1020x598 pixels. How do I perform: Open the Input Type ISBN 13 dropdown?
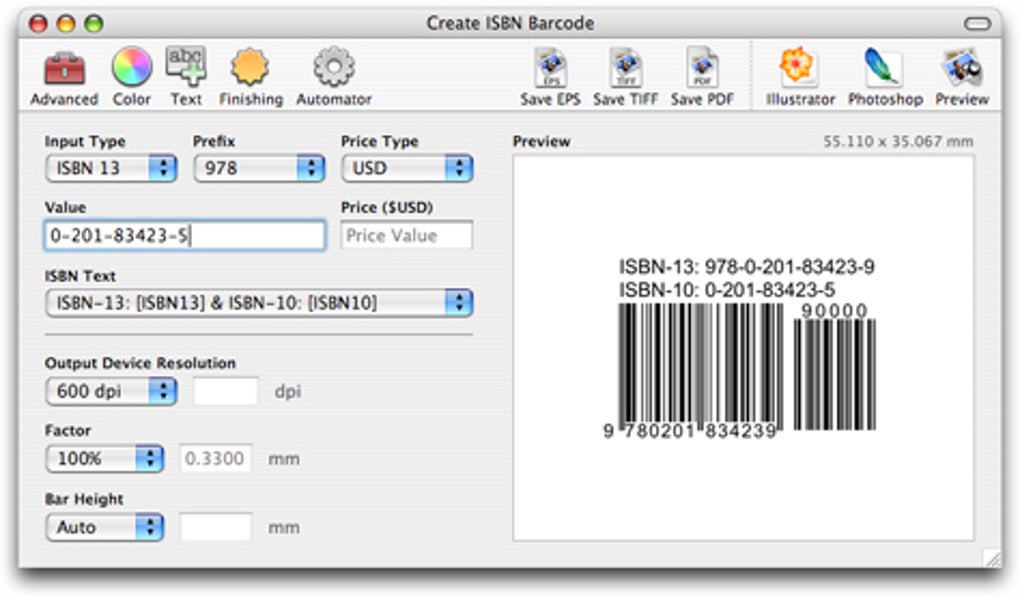tap(111, 169)
